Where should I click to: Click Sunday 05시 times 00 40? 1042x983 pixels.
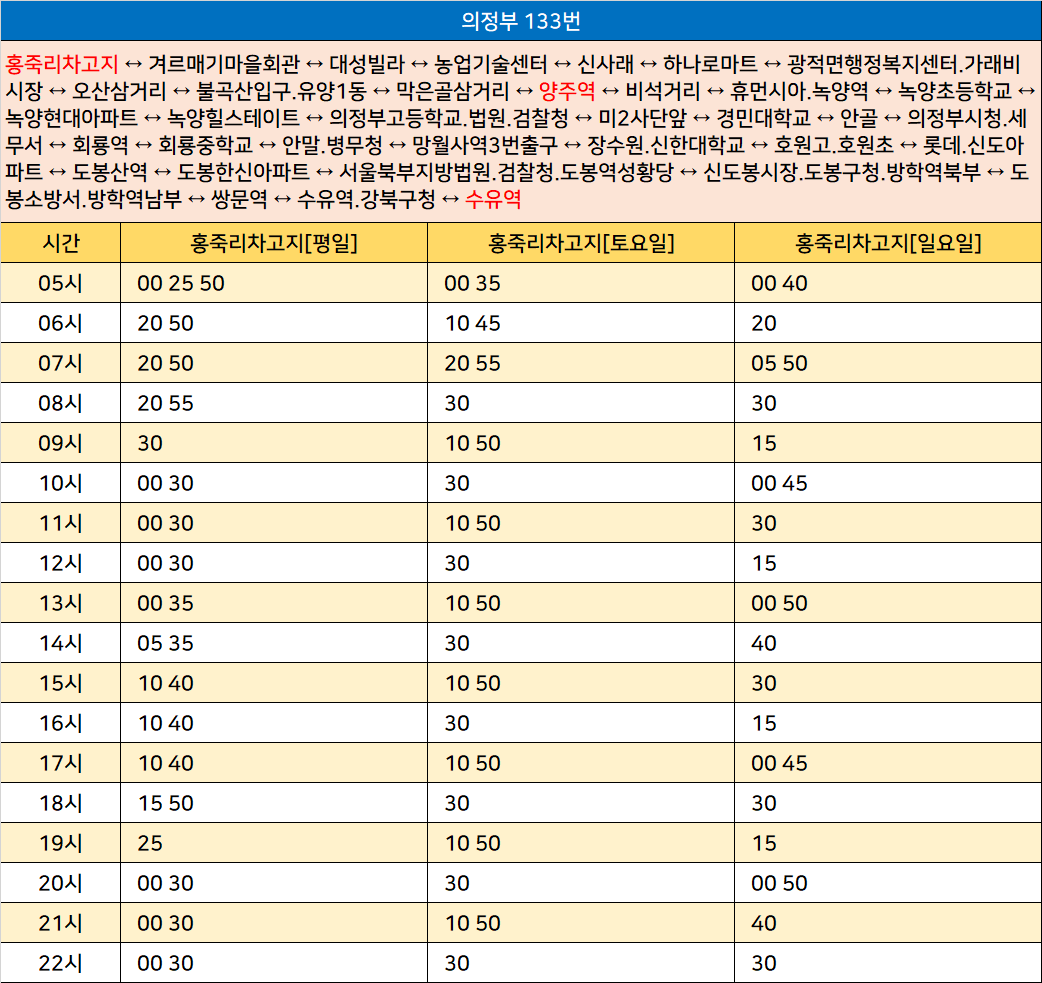[779, 283]
